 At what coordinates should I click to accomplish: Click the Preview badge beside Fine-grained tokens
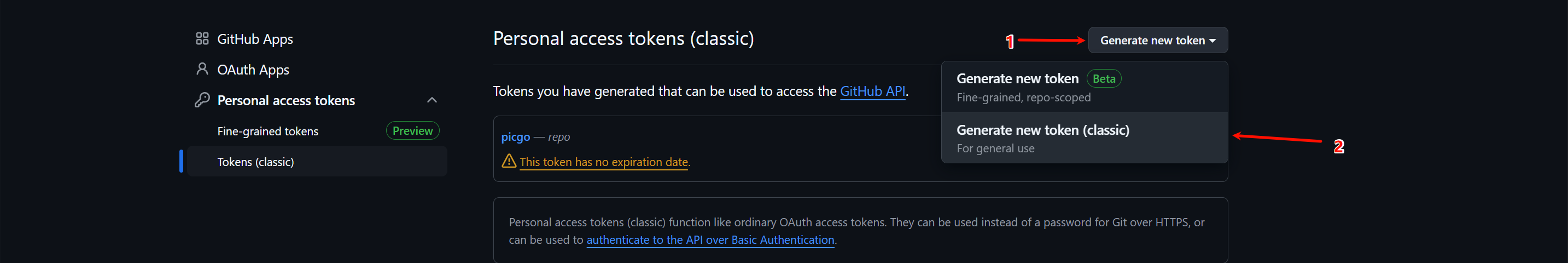click(412, 130)
